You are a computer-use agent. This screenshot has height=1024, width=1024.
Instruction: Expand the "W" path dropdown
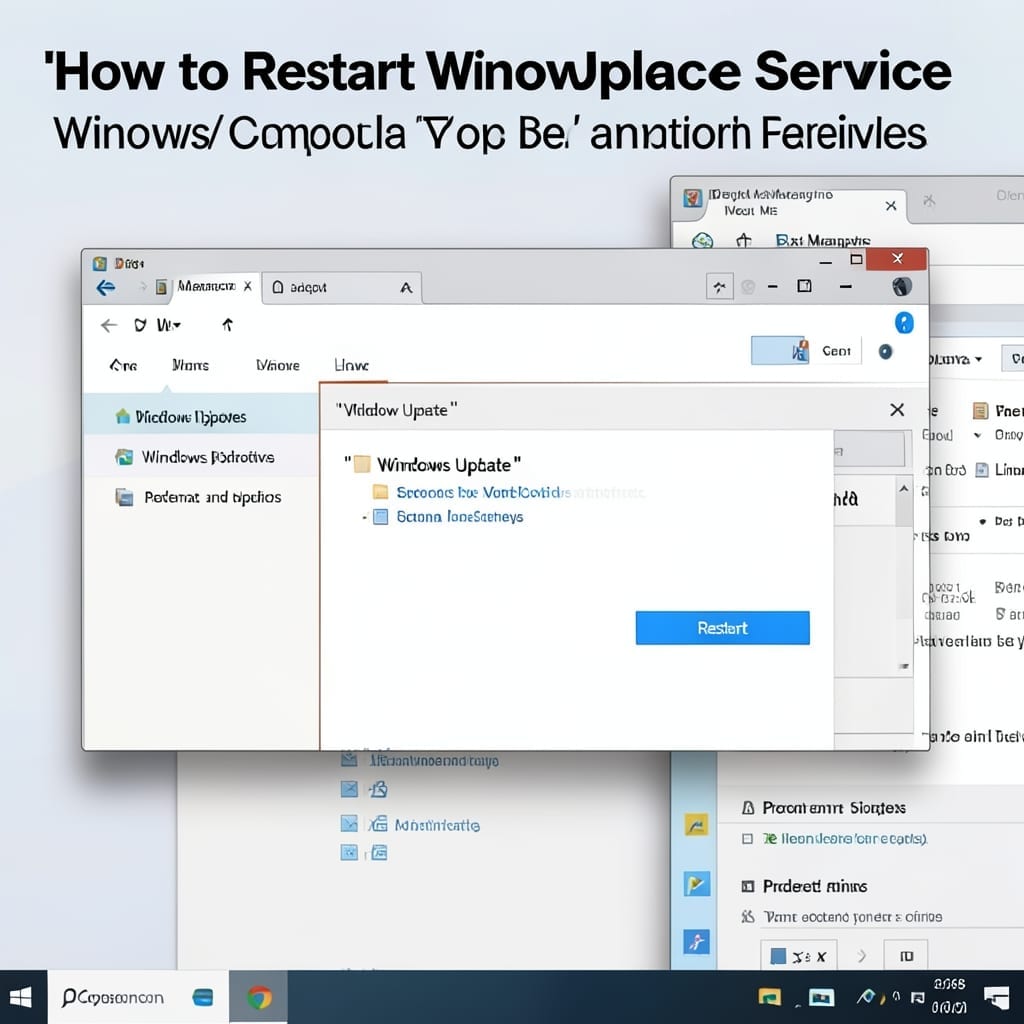(x=168, y=325)
